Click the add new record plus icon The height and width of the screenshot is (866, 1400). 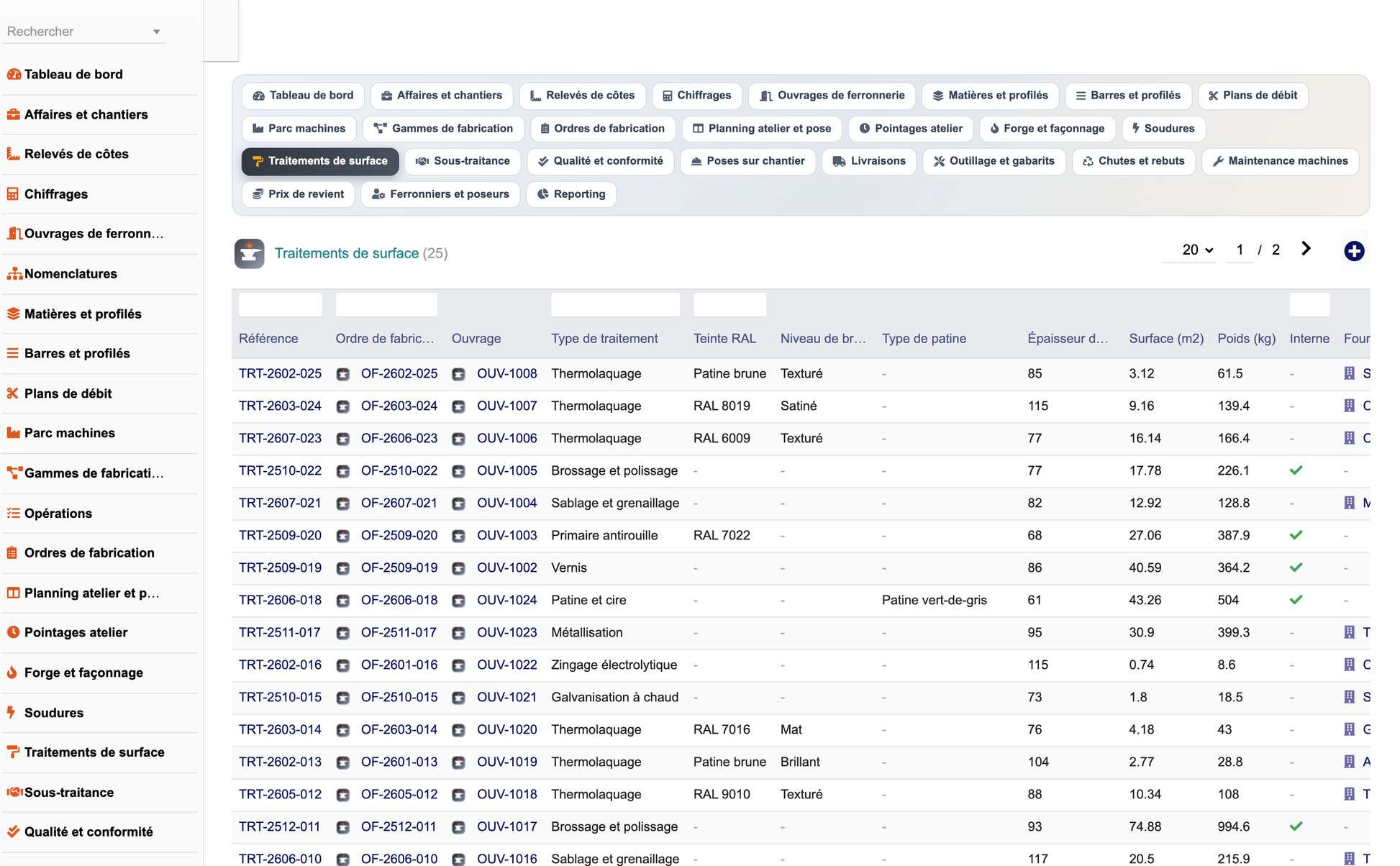[x=1354, y=251]
